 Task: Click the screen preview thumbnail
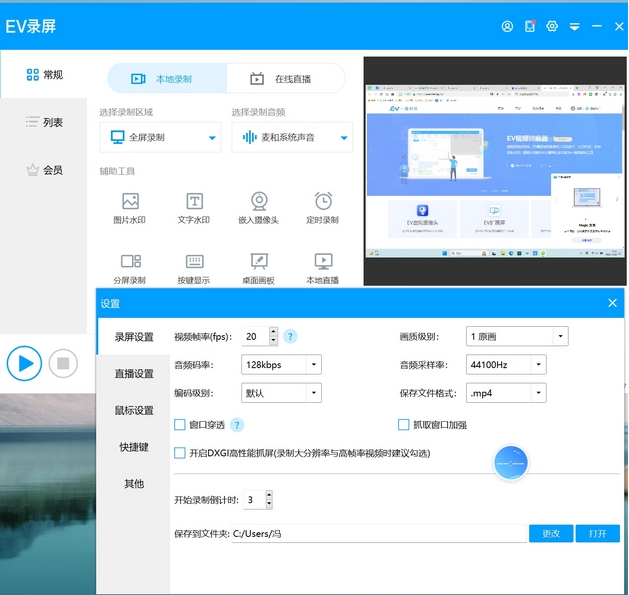coord(495,171)
